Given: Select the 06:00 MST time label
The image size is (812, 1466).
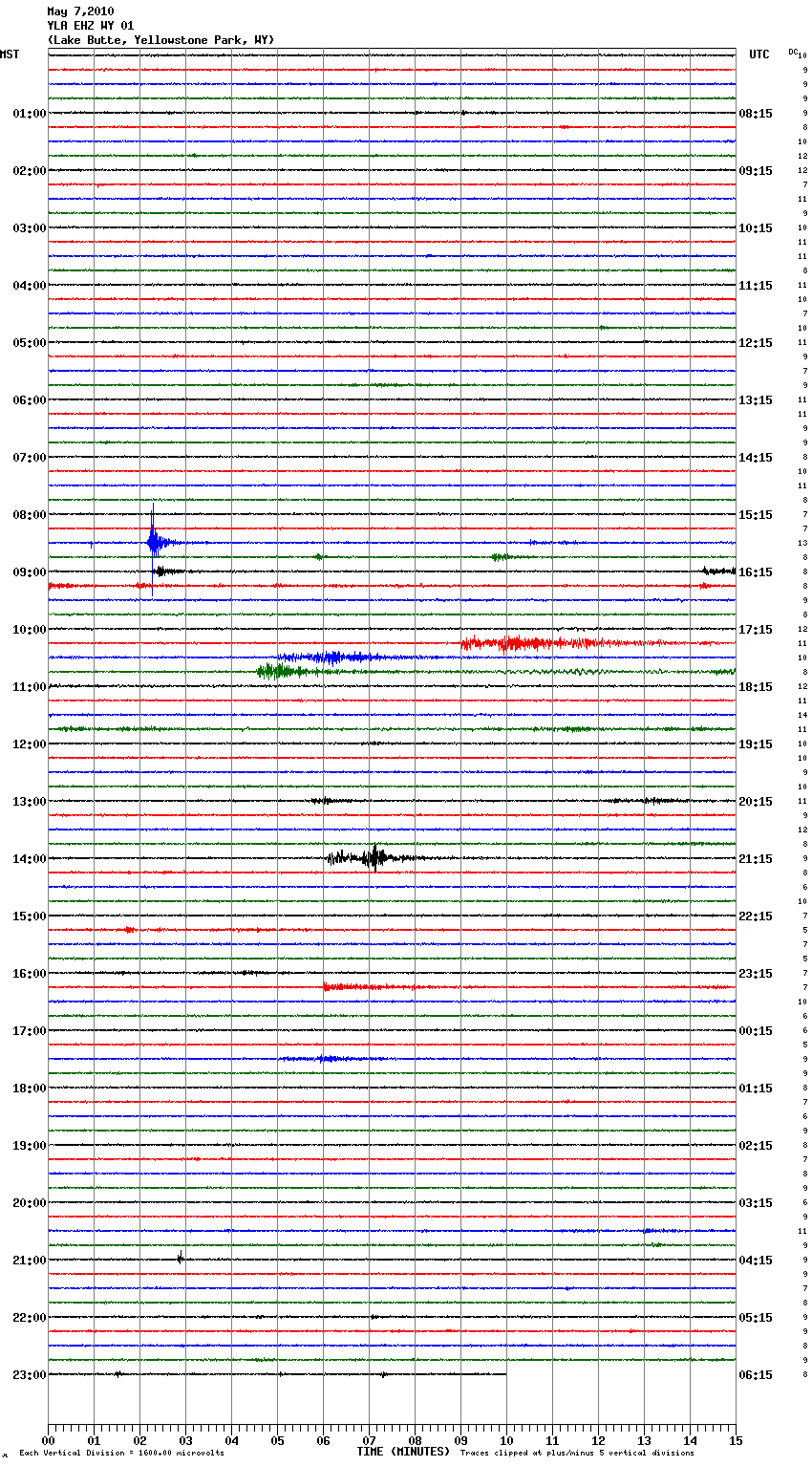Looking at the screenshot, I should click(29, 400).
